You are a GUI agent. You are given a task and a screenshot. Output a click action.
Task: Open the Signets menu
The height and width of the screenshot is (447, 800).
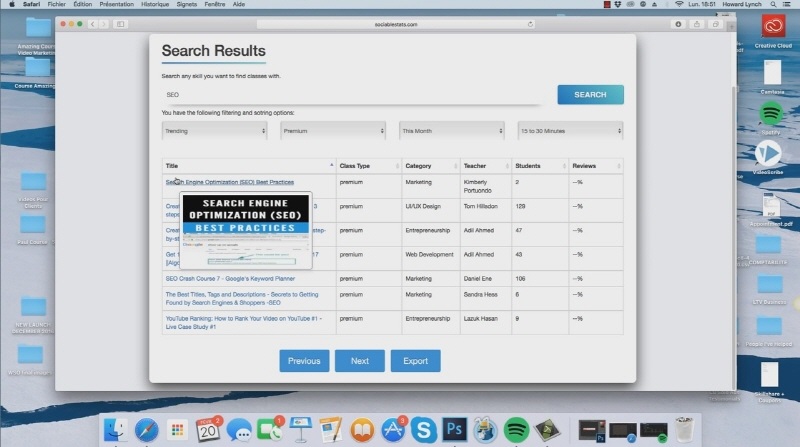pyautogui.click(x=186, y=4)
